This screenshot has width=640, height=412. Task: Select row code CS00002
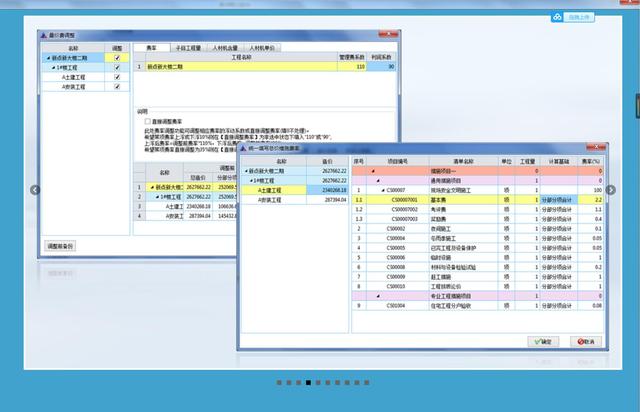pos(396,229)
